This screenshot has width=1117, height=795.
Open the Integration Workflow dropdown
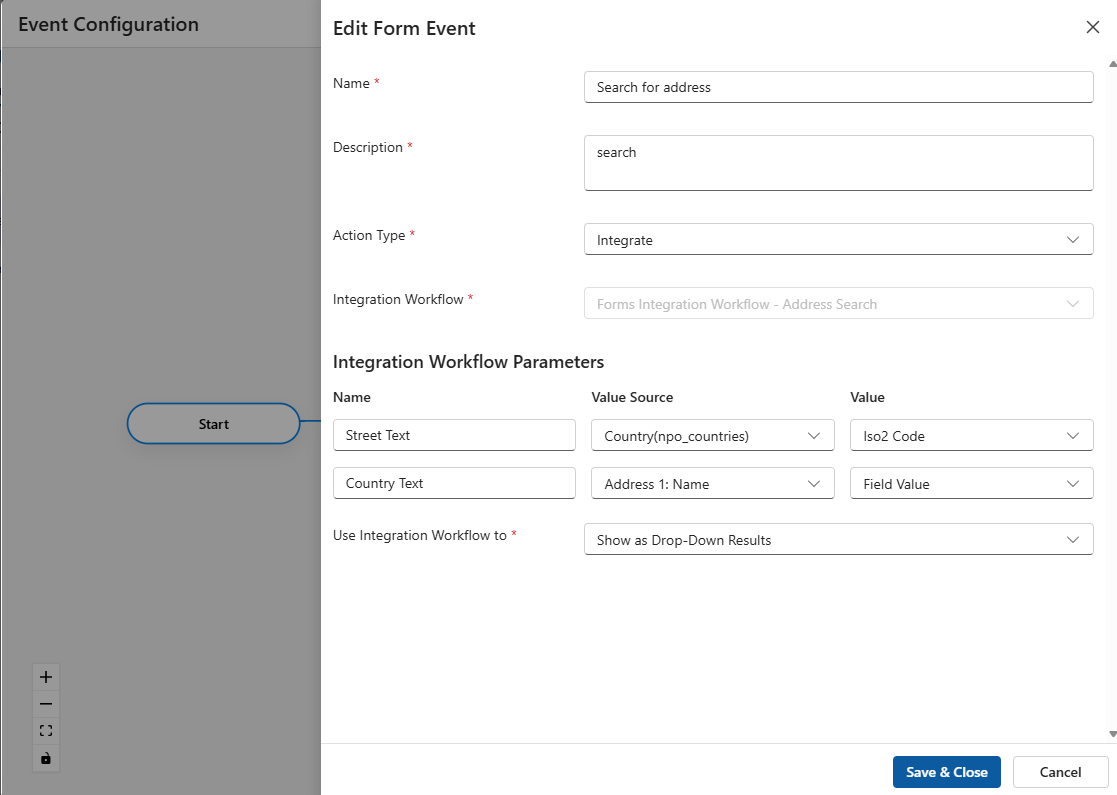(838, 304)
